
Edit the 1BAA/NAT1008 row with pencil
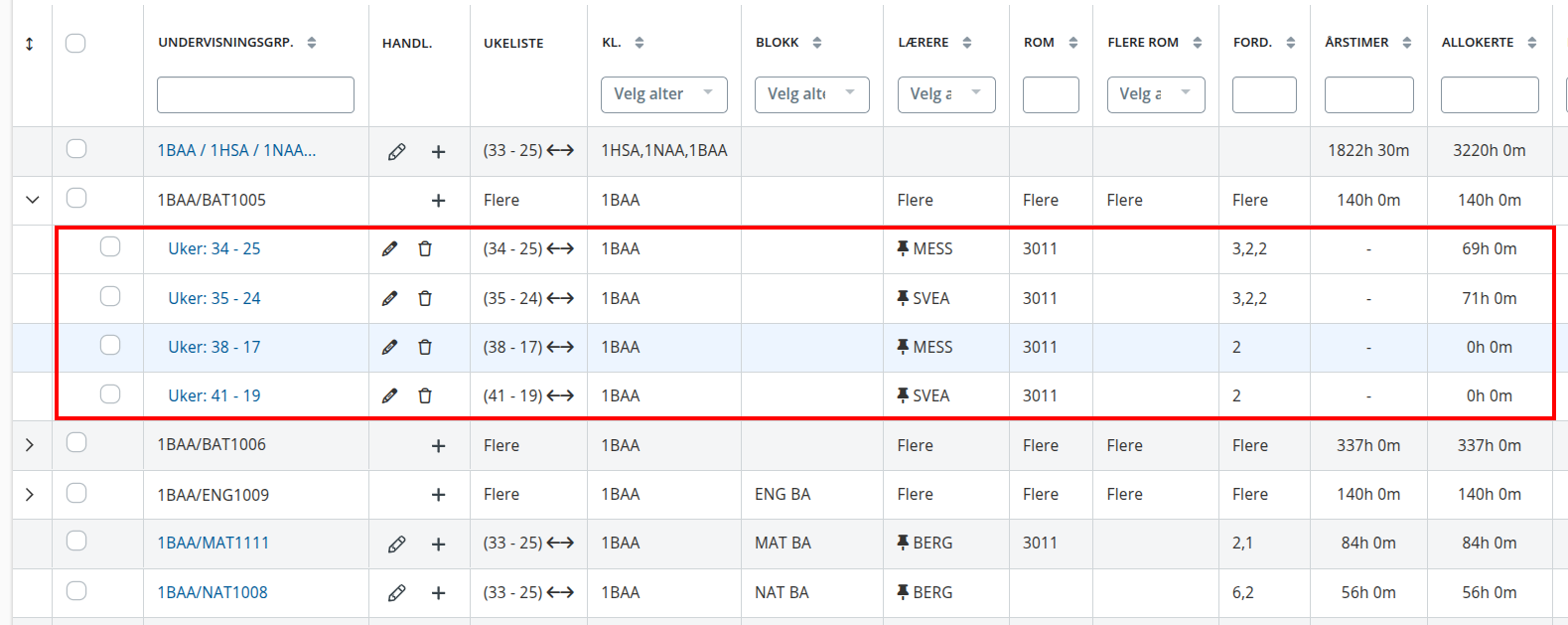(x=396, y=593)
